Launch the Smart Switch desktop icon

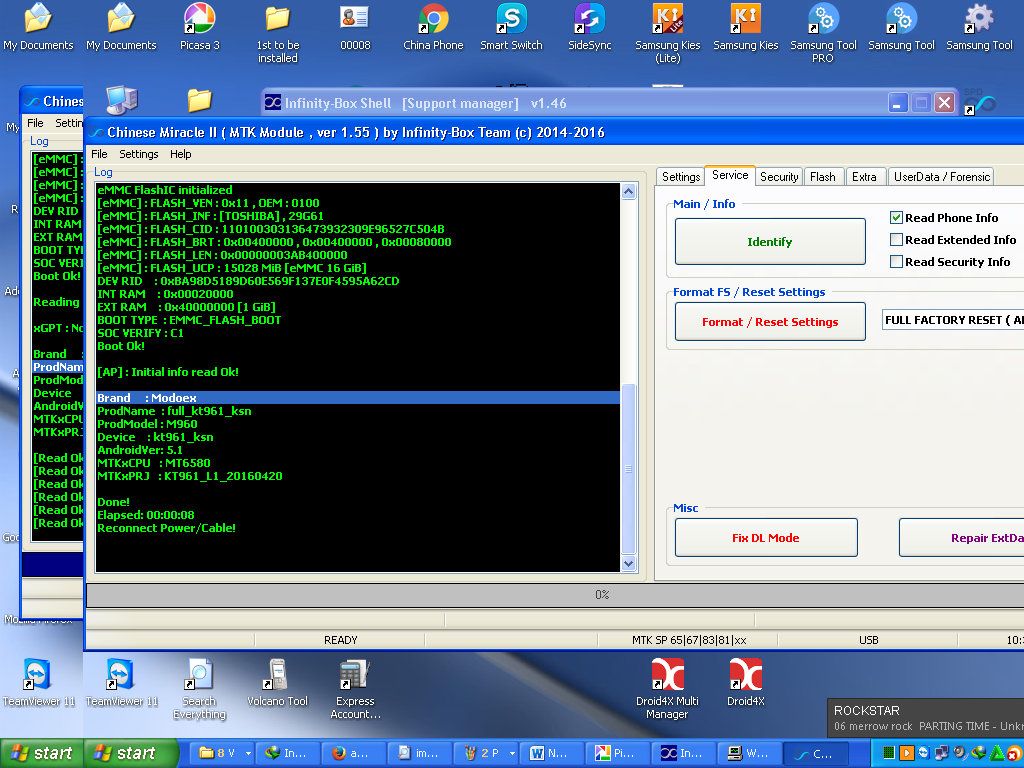tap(511, 20)
